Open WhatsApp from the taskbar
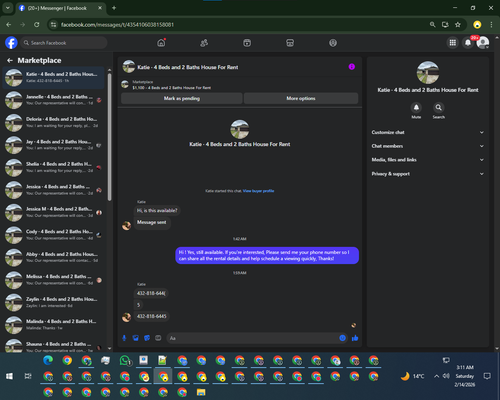 pyautogui.click(x=125, y=360)
